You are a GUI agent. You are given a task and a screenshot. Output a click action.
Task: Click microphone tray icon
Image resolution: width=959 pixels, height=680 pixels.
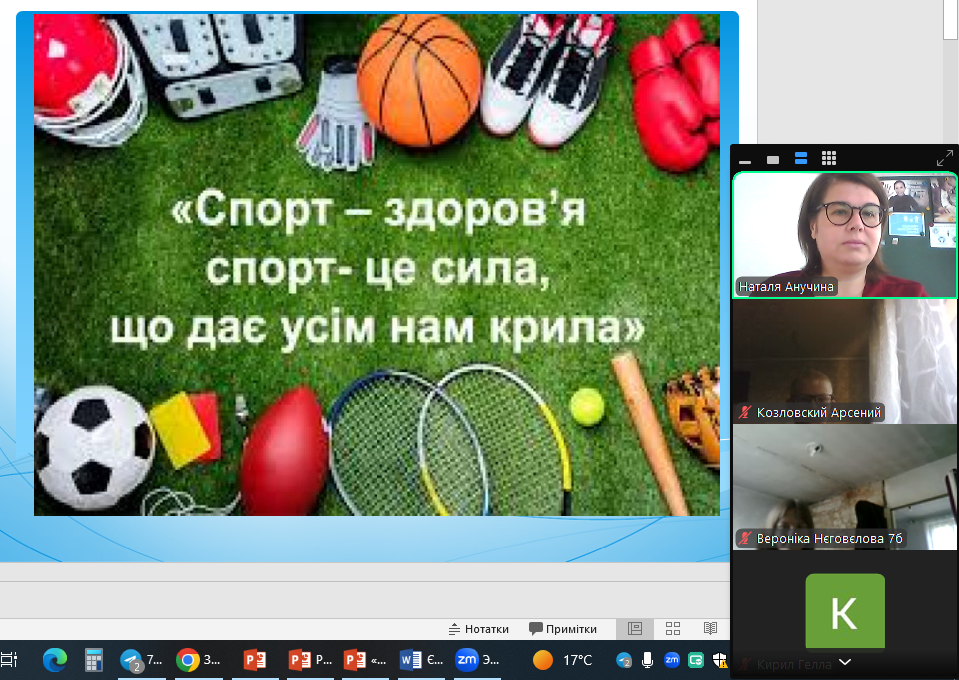tap(647, 660)
